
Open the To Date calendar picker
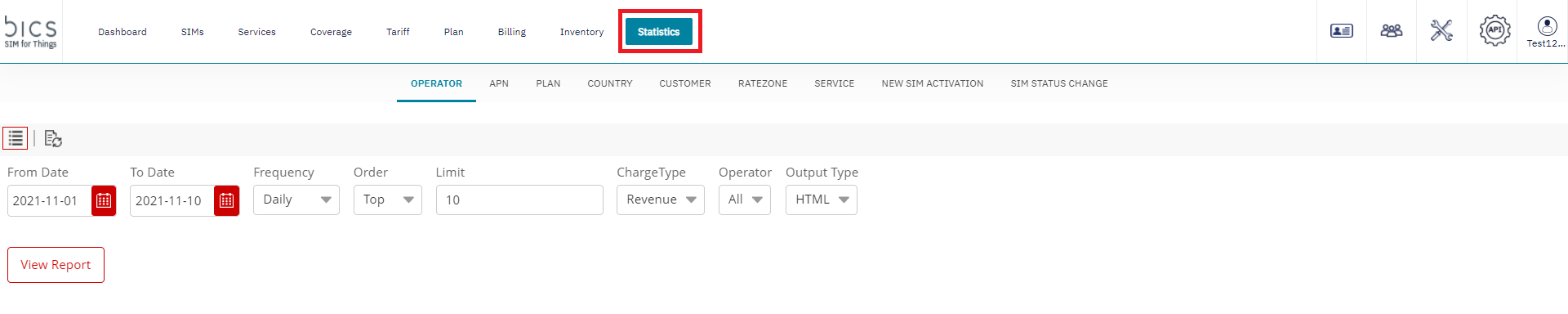(x=226, y=200)
